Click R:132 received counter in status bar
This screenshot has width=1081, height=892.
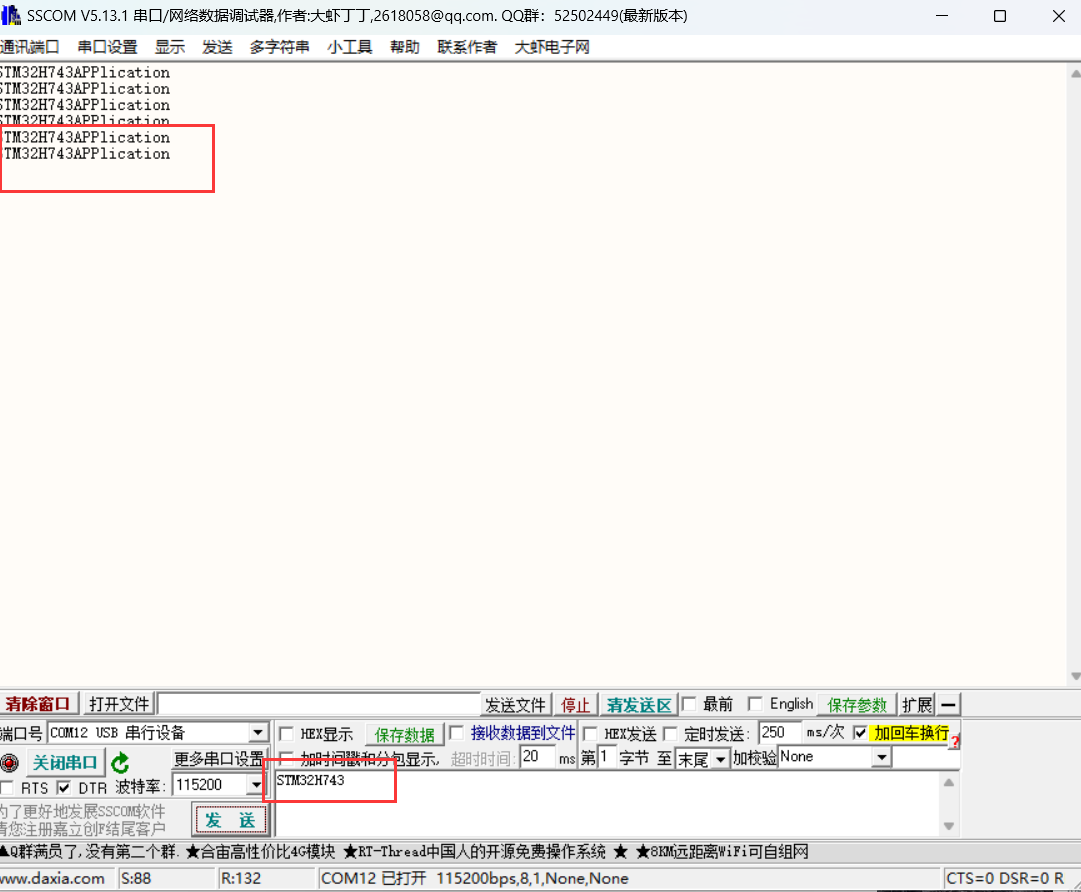point(241,879)
